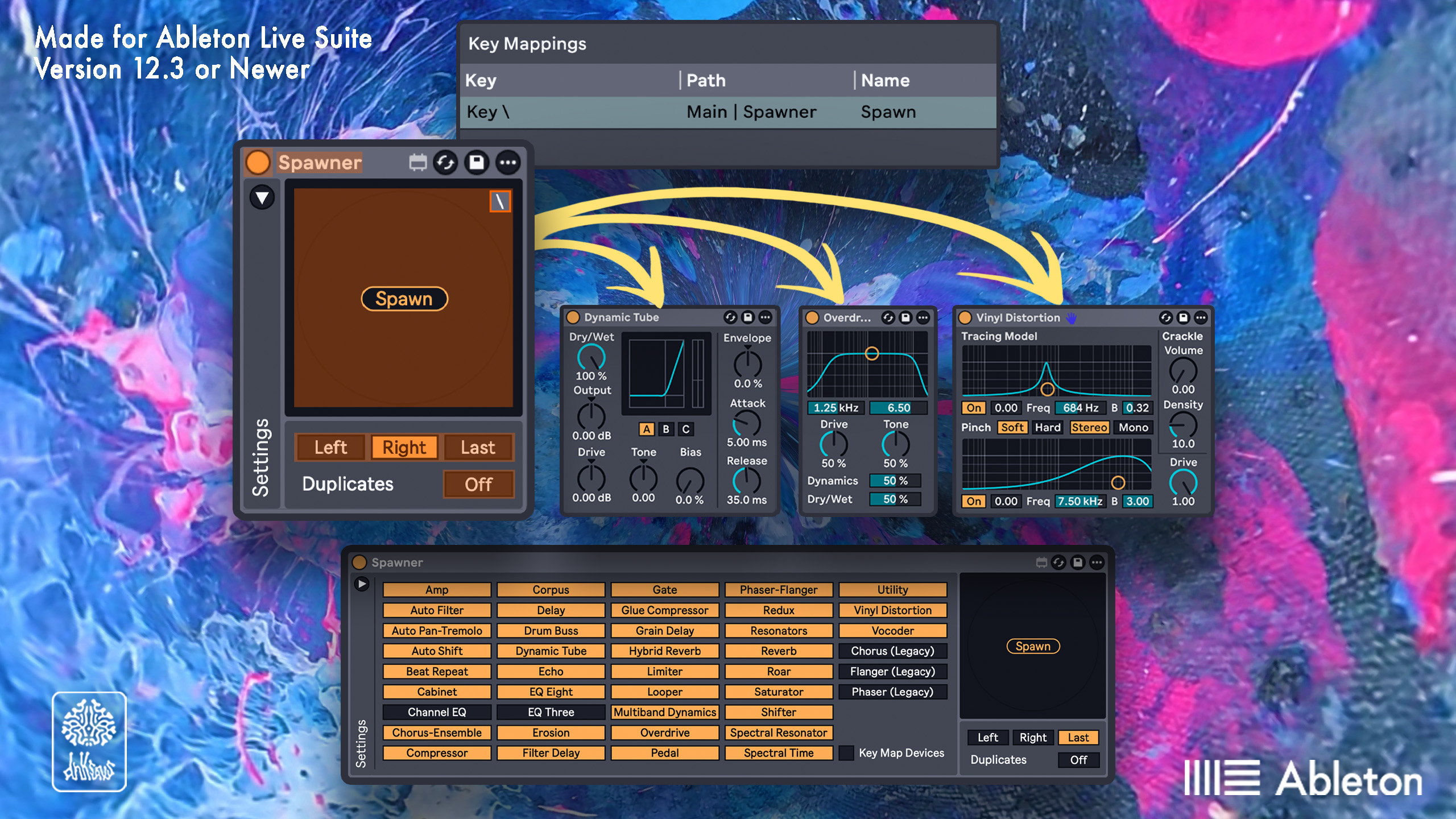Expand the bottom Spawner play-triangle toggle
The height and width of the screenshot is (819, 1456).
pyautogui.click(x=362, y=584)
